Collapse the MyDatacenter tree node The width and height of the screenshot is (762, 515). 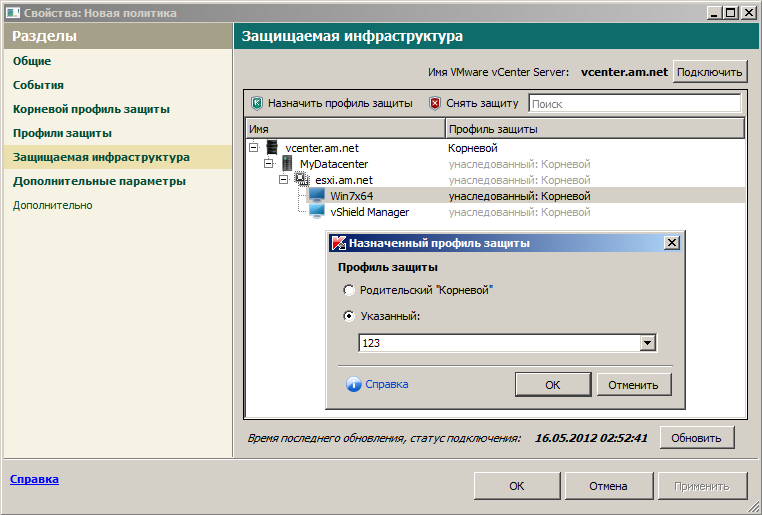(269, 163)
